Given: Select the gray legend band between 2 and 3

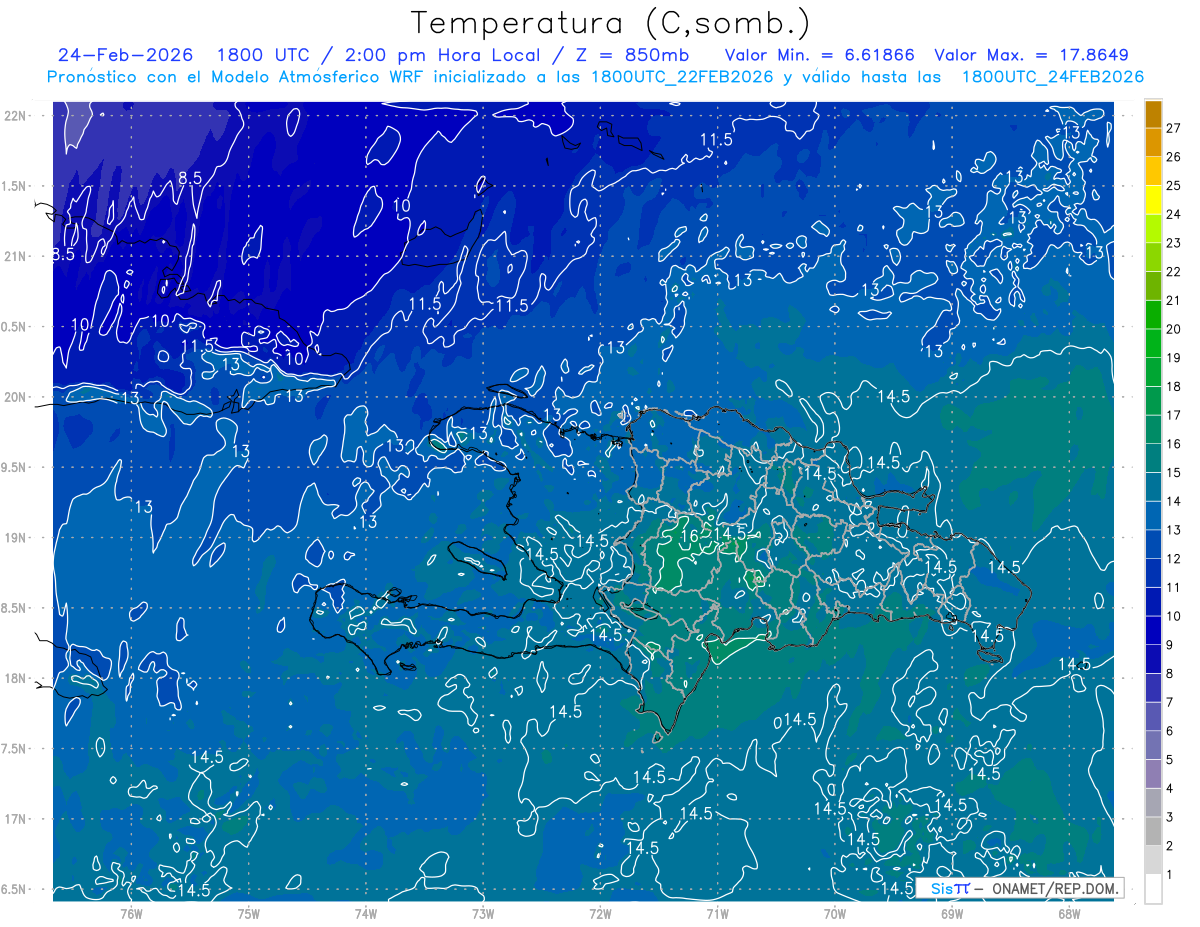Looking at the screenshot, I should 1153,831.
